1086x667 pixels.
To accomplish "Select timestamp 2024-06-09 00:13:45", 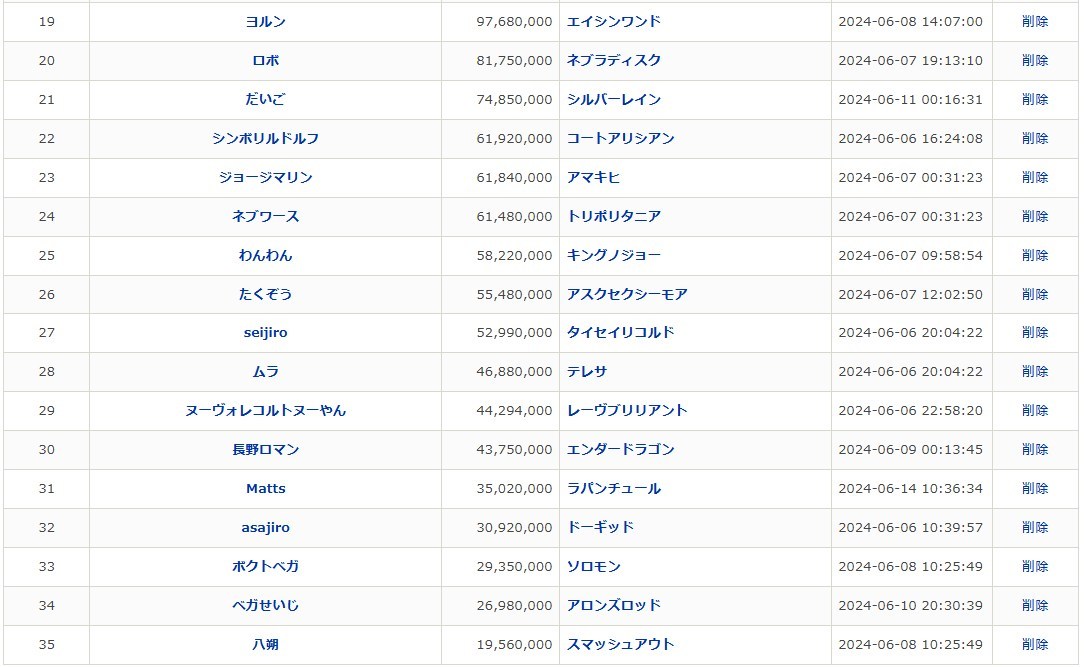I will coord(911,450).
